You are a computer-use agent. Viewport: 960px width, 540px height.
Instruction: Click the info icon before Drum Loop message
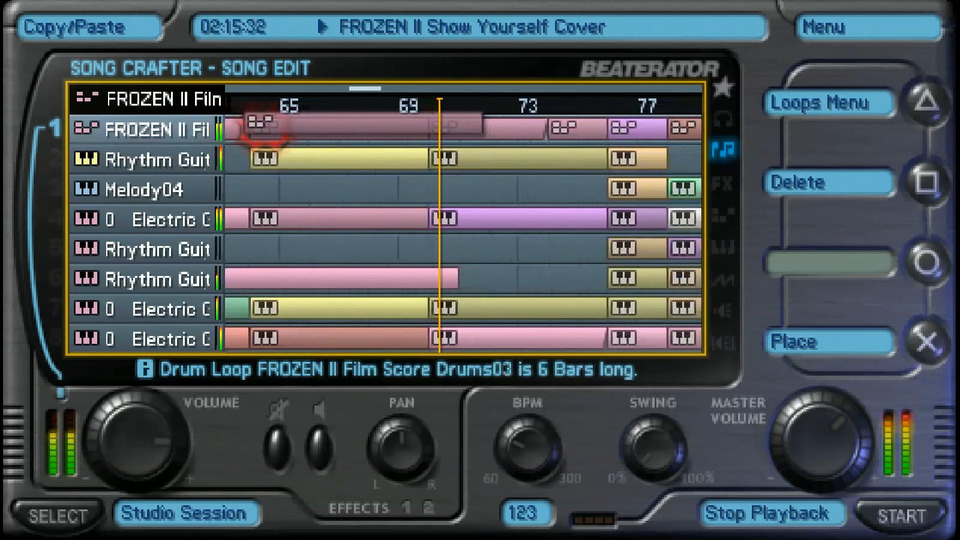pyautogui.click(x=144, y=369)
